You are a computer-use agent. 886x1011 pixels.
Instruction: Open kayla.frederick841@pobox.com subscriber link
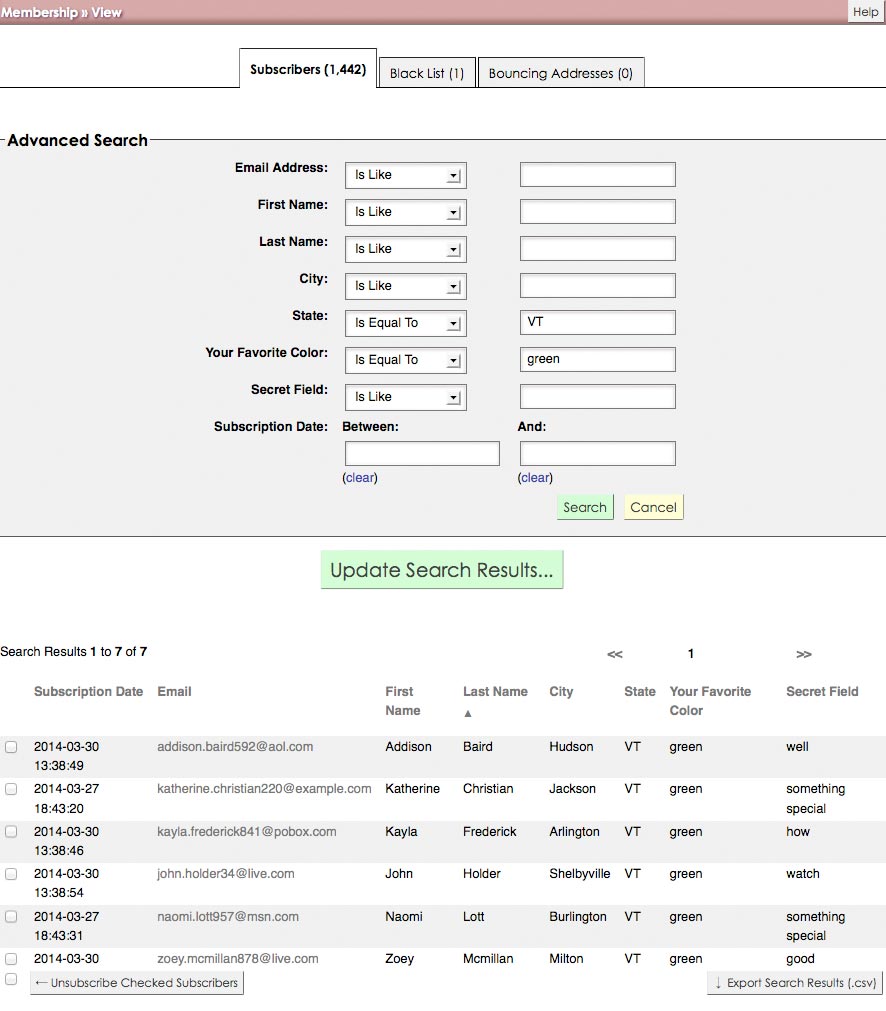(246, 832)
